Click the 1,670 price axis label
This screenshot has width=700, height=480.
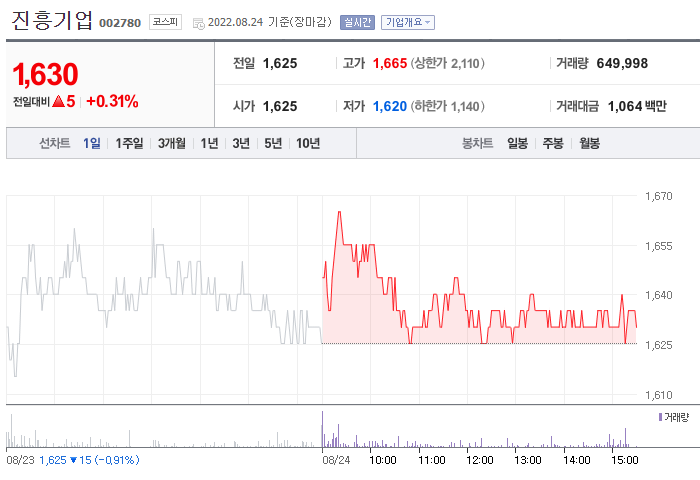click(x=658, y=196)
